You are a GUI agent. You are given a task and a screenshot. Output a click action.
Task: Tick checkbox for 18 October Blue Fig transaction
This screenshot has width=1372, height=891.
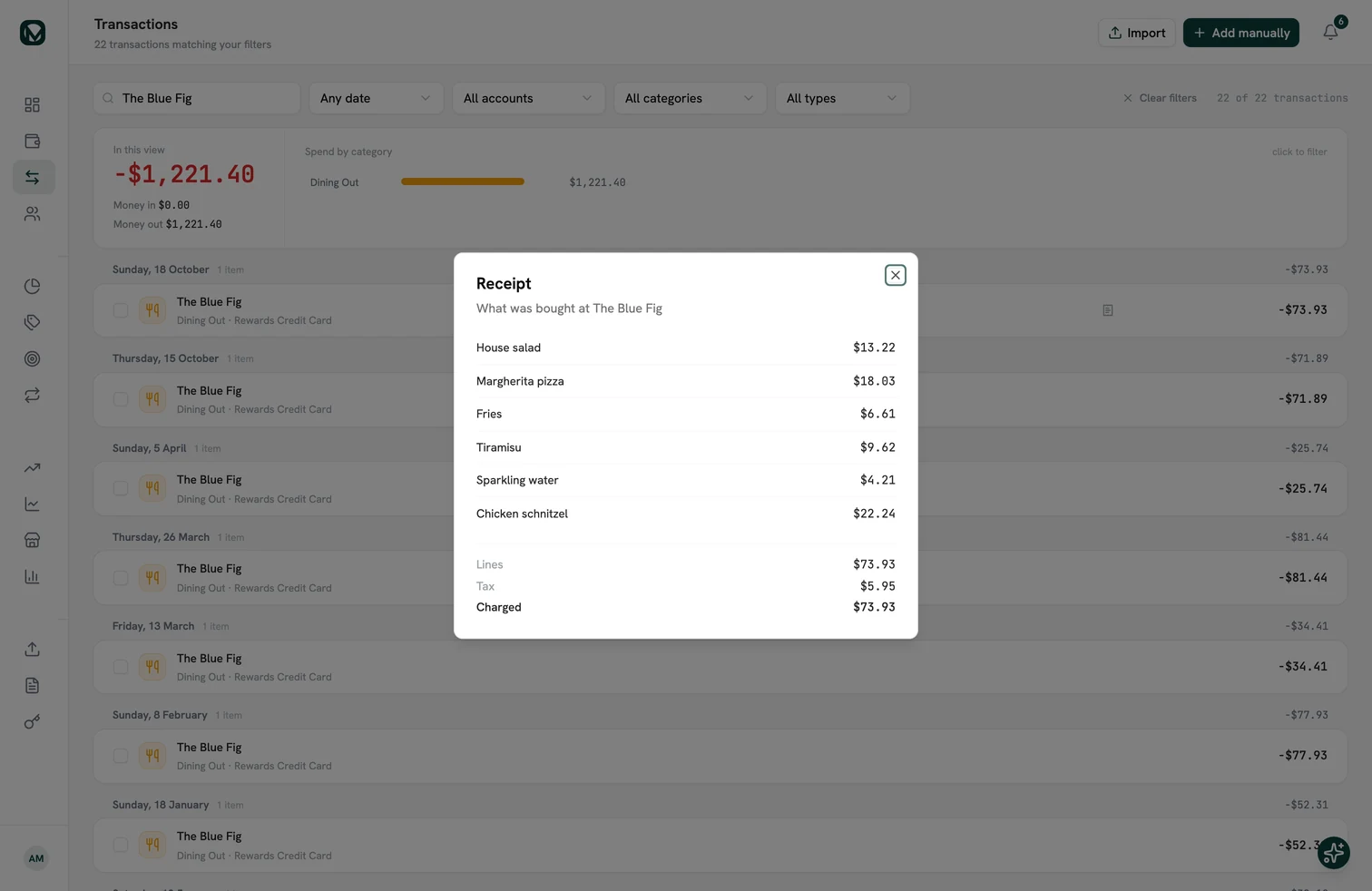pyautogui.click(x=121, y=310)
